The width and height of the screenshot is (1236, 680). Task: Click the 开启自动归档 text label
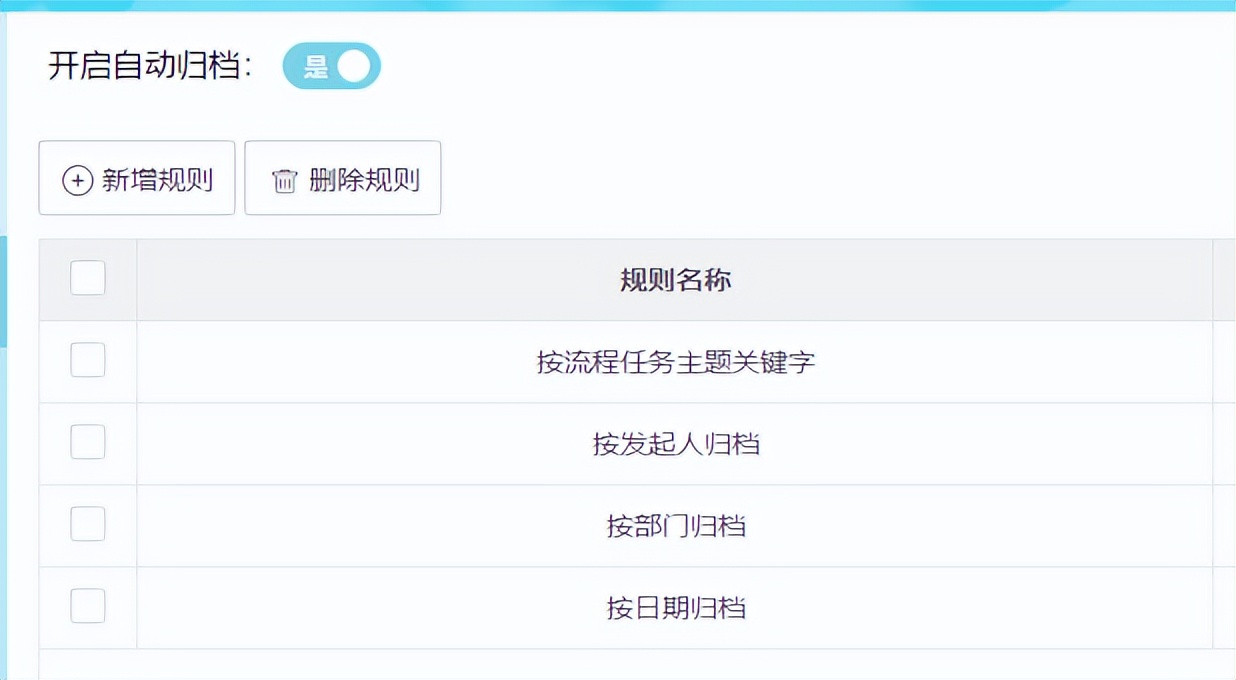(x=148, y=64)
